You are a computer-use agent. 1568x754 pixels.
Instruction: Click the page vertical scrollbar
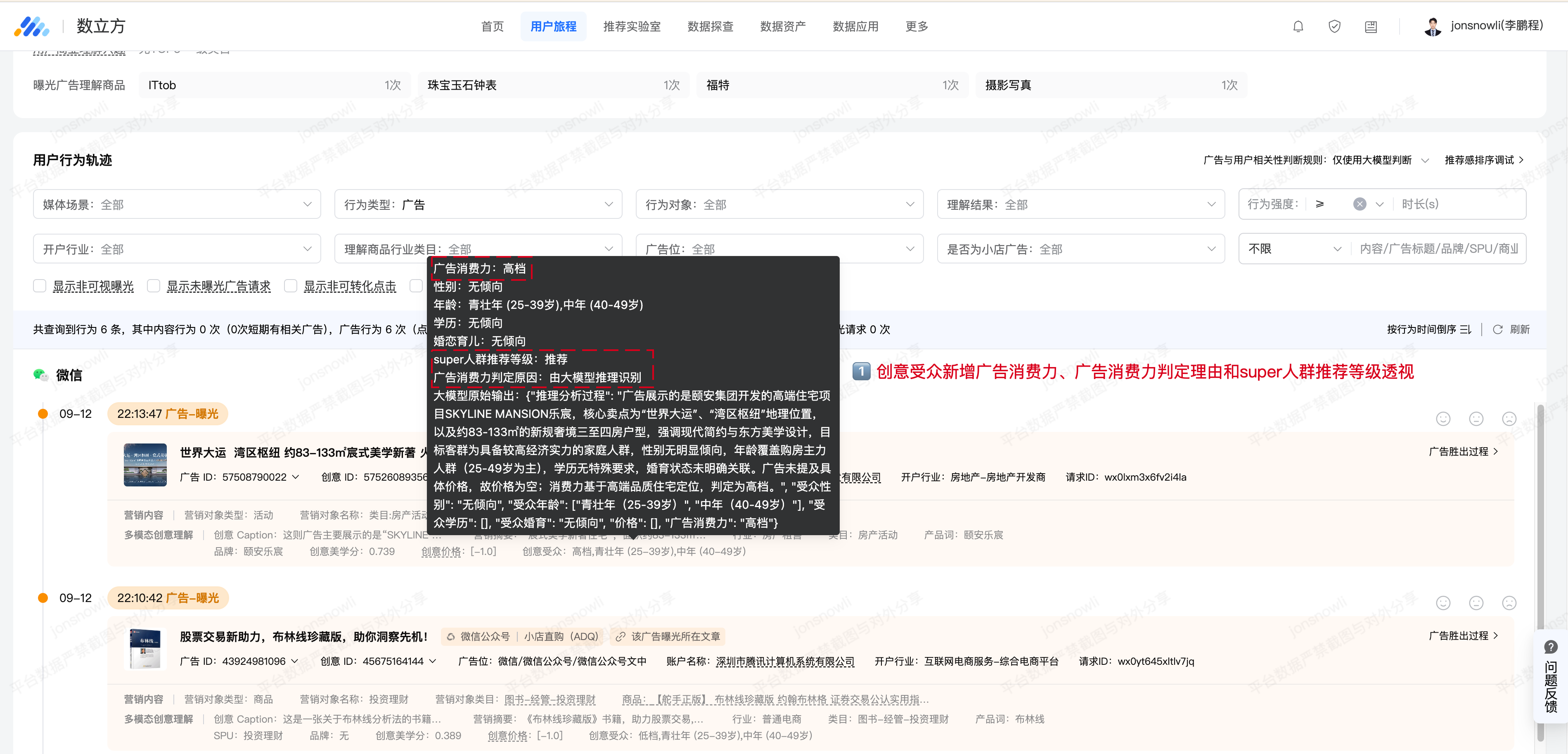pos(1541,518)
